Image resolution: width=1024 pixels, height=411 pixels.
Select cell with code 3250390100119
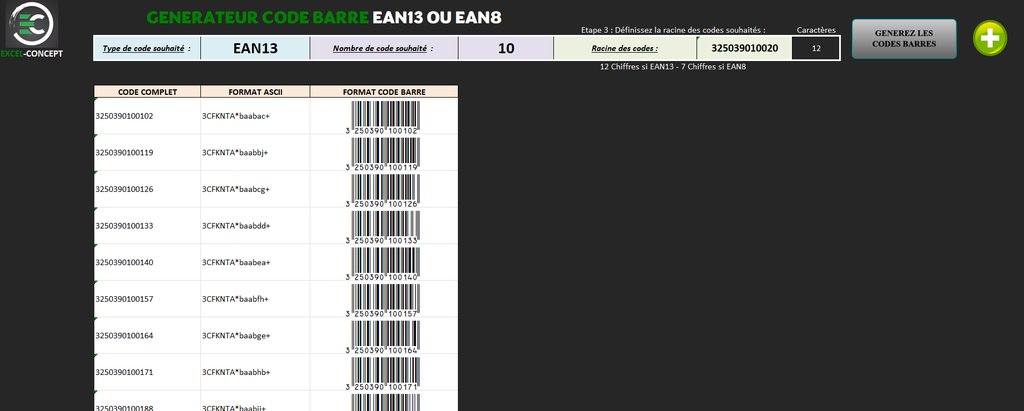click(x=148, y=153)
